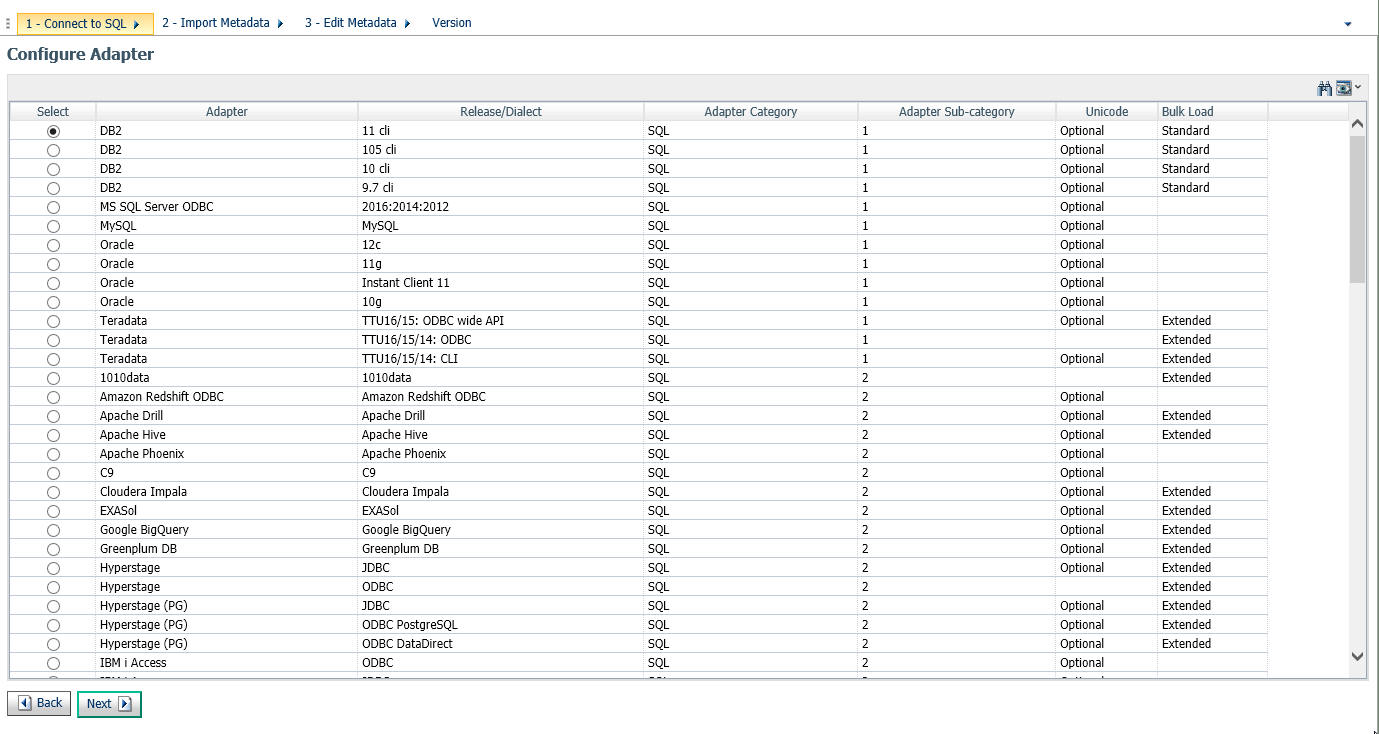Click the Next button
1379x734 pixels.
(109, 704)
